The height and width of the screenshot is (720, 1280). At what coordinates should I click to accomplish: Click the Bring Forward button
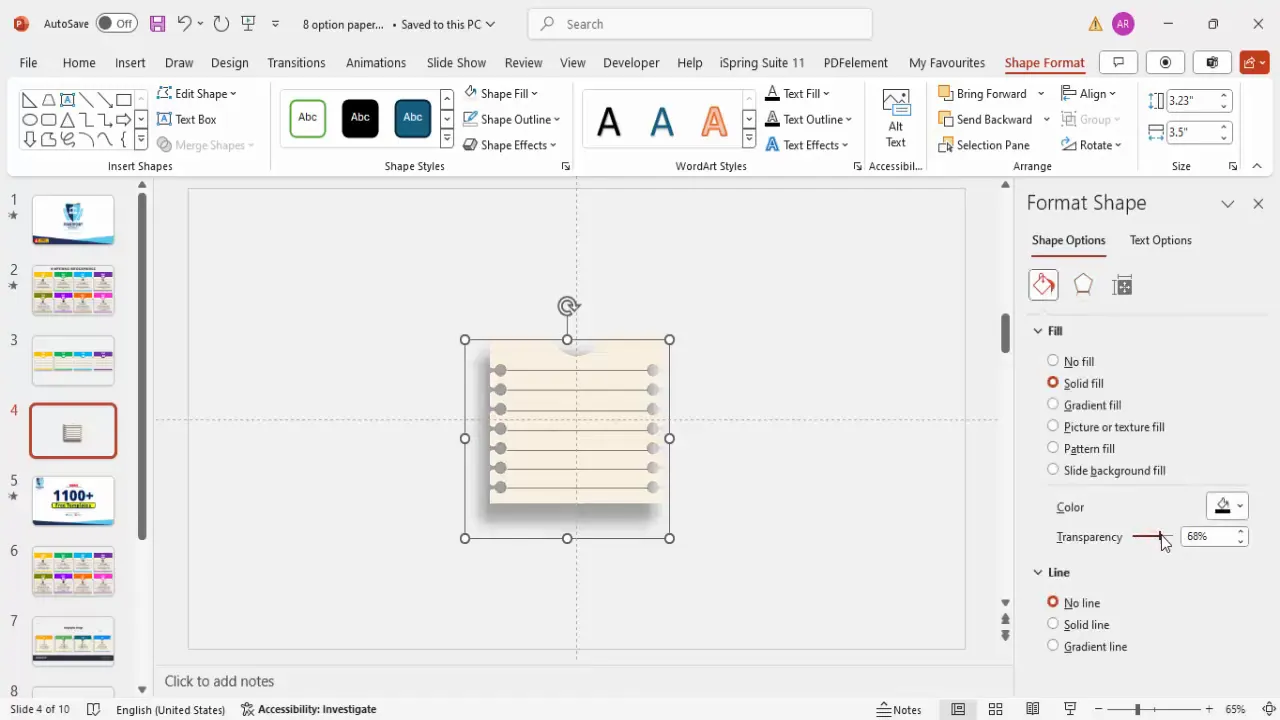(982, 93)
